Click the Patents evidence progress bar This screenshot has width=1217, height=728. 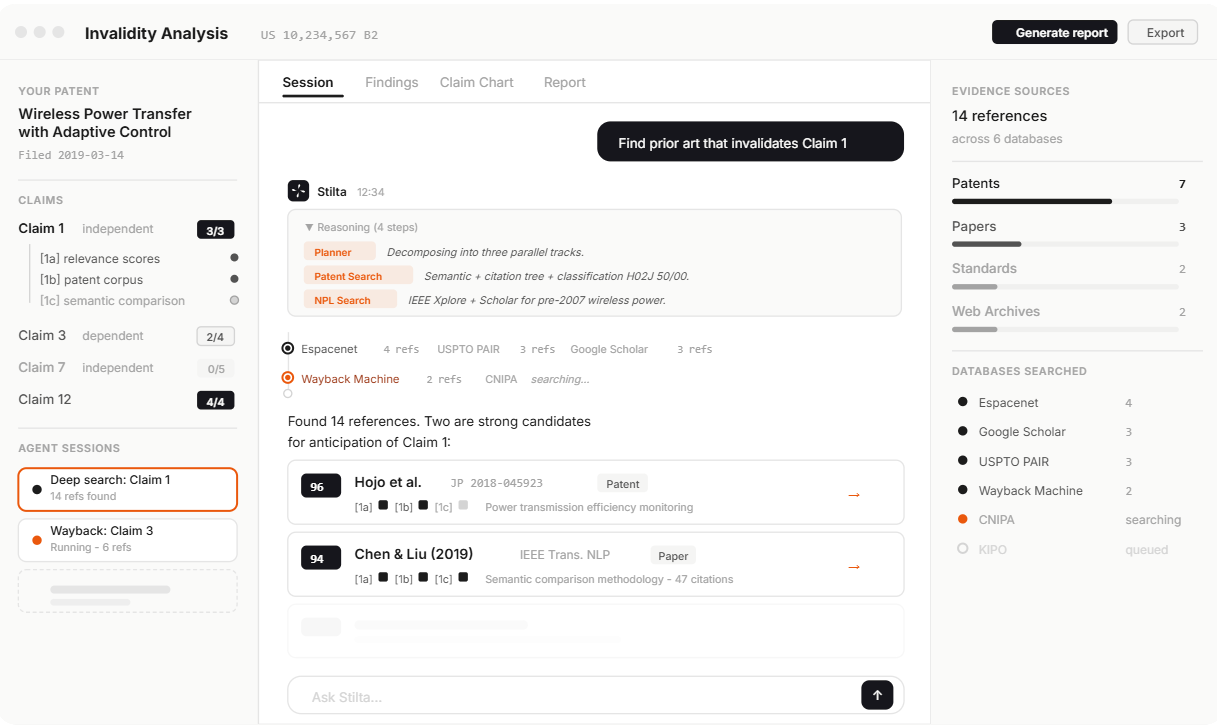(x=1064, y=201)
